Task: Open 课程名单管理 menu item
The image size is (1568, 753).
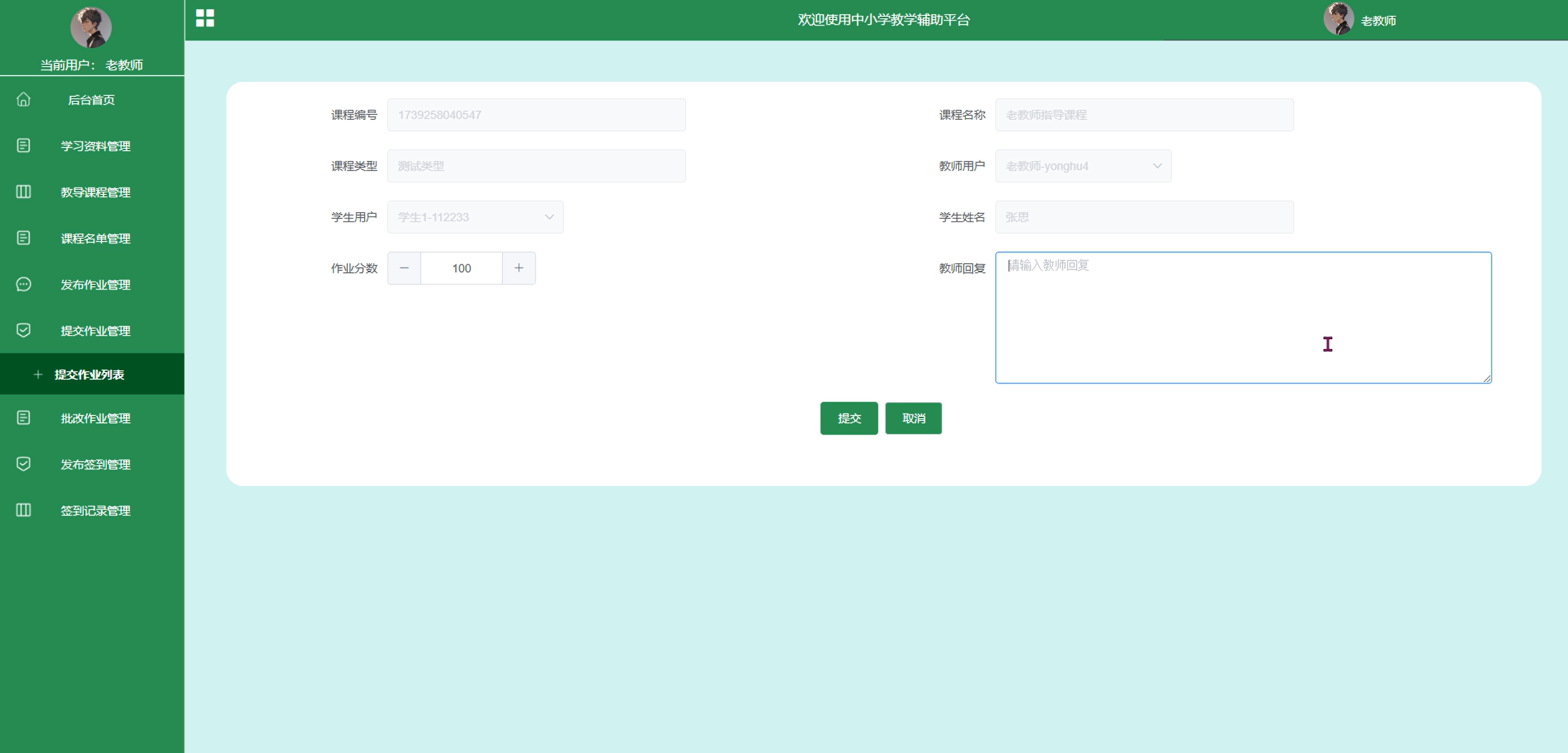Action: (x=95, y=239)
